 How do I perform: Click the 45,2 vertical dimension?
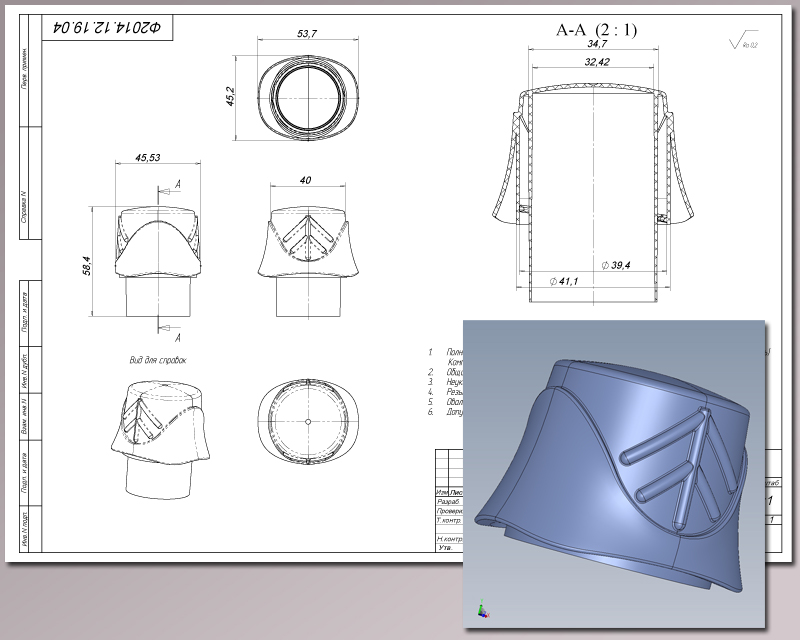[230, 96]
